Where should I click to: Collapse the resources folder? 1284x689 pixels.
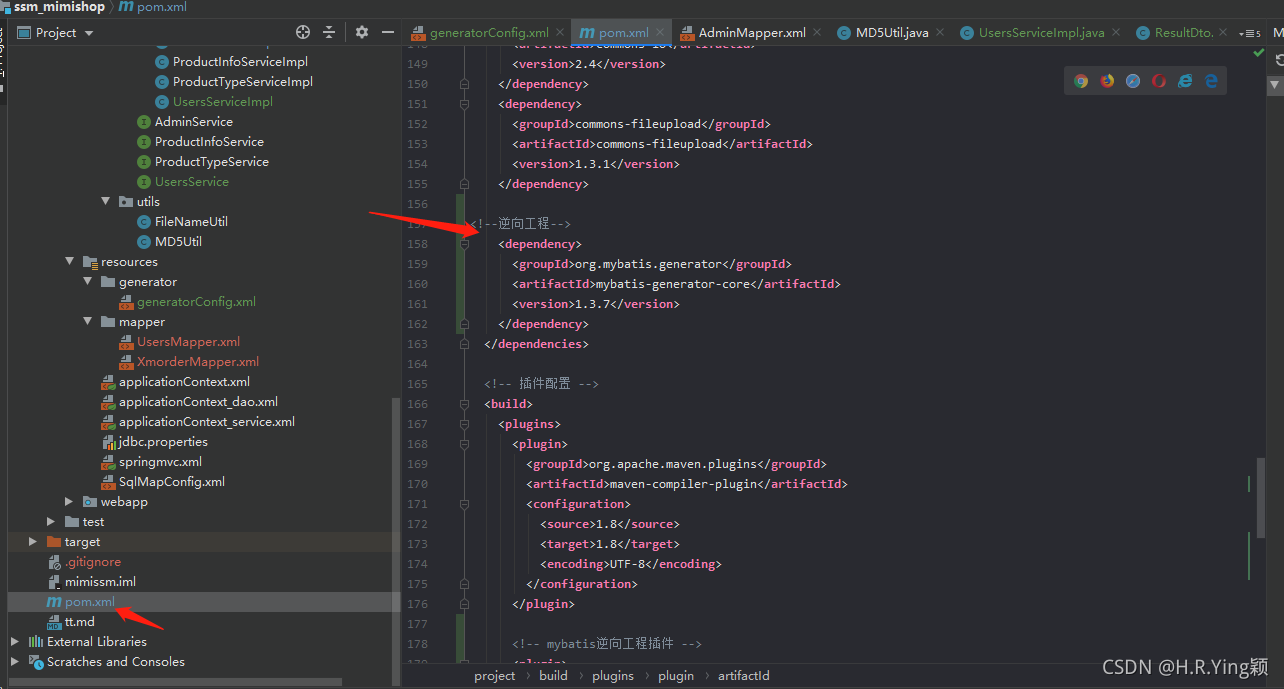(70, 261)
